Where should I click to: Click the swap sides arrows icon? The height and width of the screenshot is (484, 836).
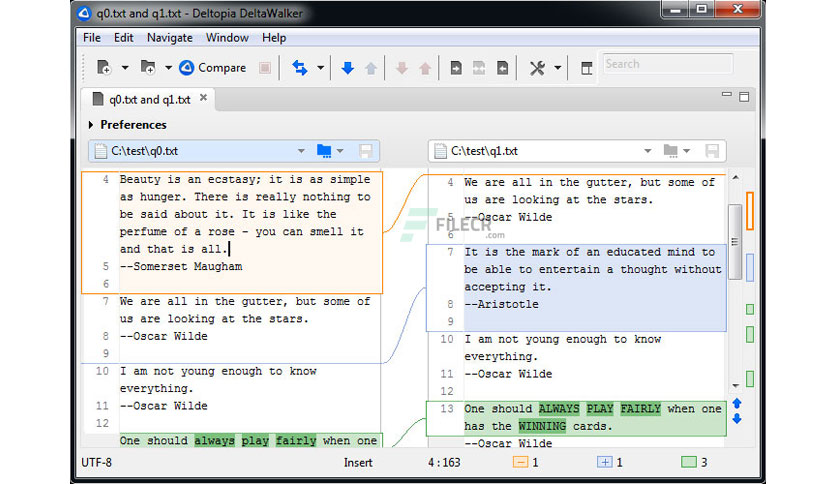pyautogui.click(x=300, y=68)
